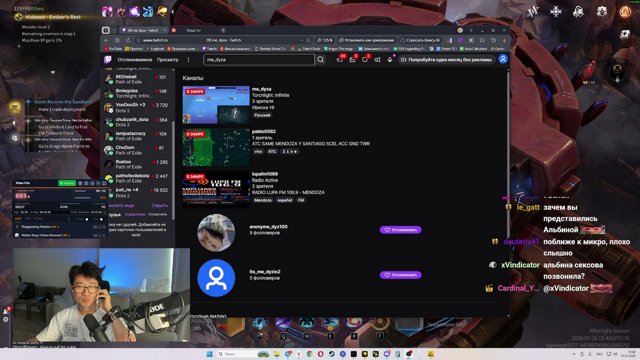The width and height of the screenshot is (640, 360).
Task: Click the green button in the small overlay widget
Action: point(67,183)
